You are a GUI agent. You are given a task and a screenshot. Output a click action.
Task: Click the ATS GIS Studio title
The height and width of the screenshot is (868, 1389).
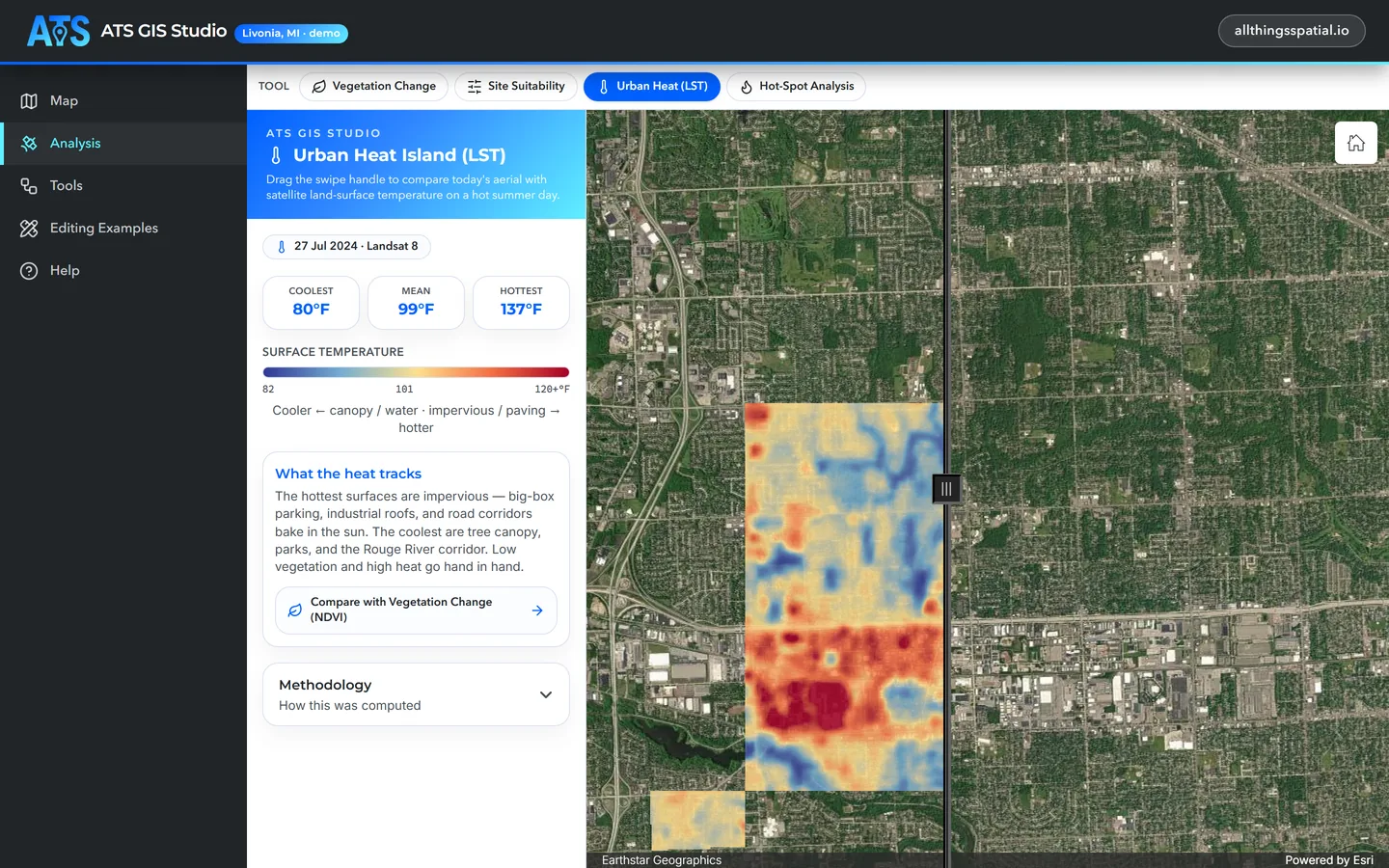164,31
